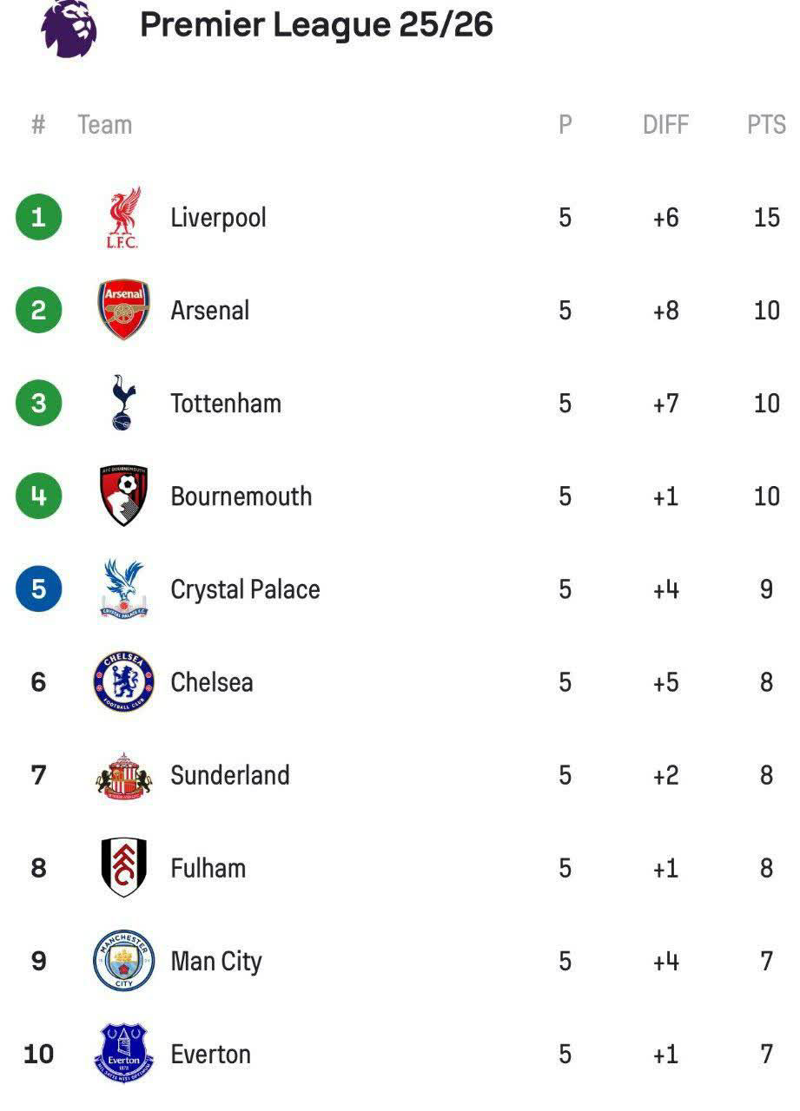Select the Everton club crest
800x1111 pixels.
(124, 1054)
